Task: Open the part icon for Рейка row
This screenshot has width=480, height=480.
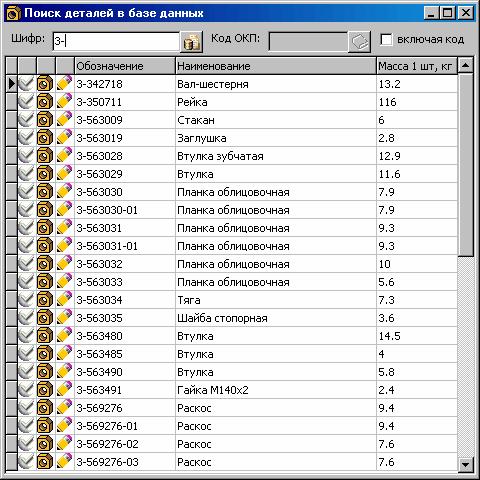Action: point(45,101)
